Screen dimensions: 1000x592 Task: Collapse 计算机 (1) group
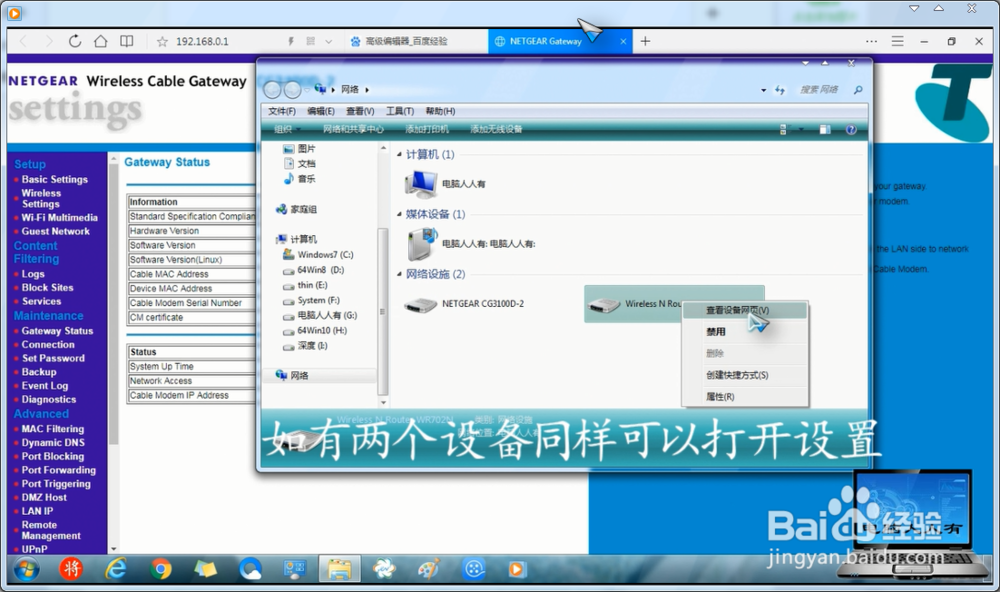tap(400, 154)
